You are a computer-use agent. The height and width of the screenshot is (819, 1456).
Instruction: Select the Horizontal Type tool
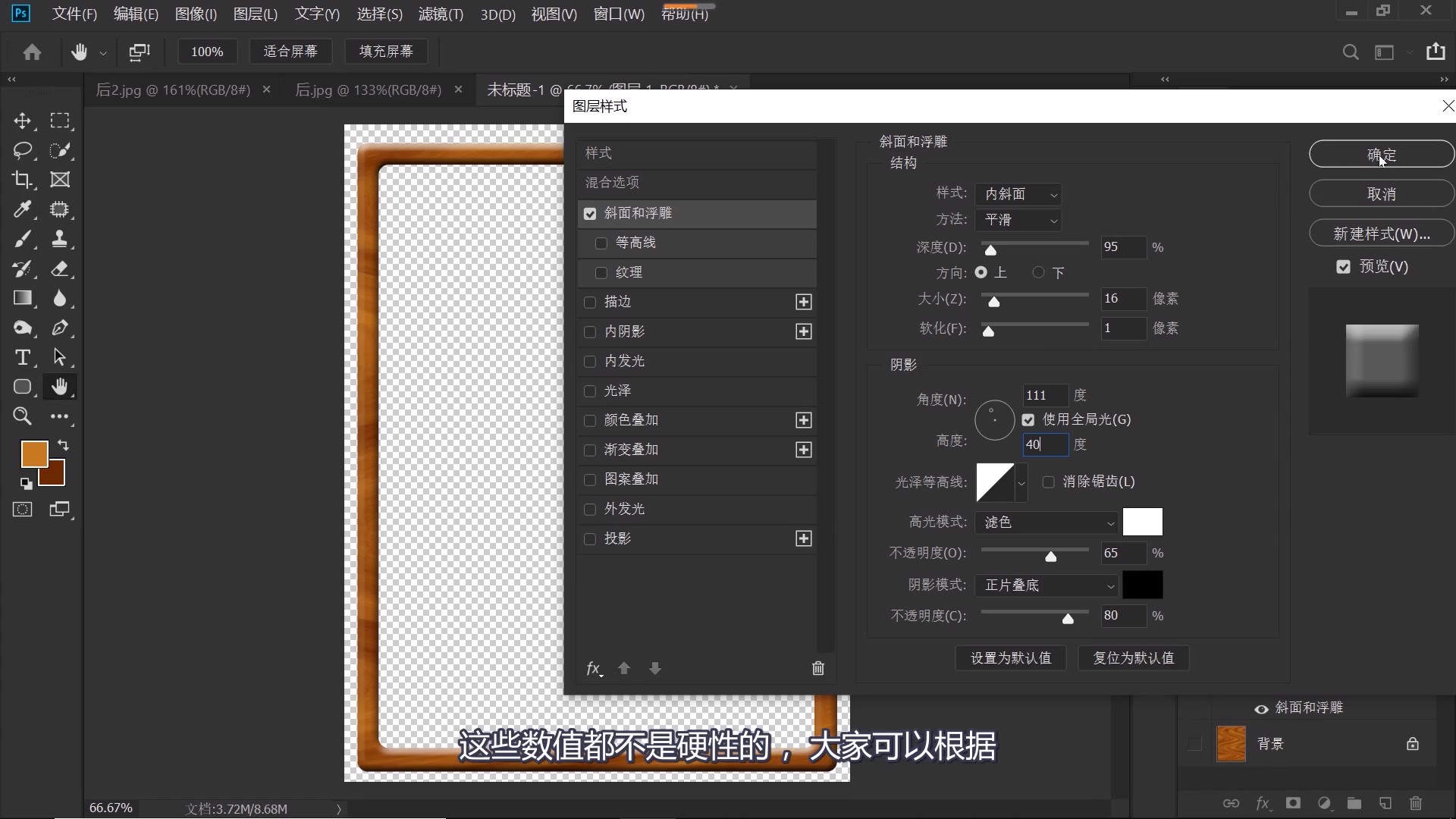point(23,357)
